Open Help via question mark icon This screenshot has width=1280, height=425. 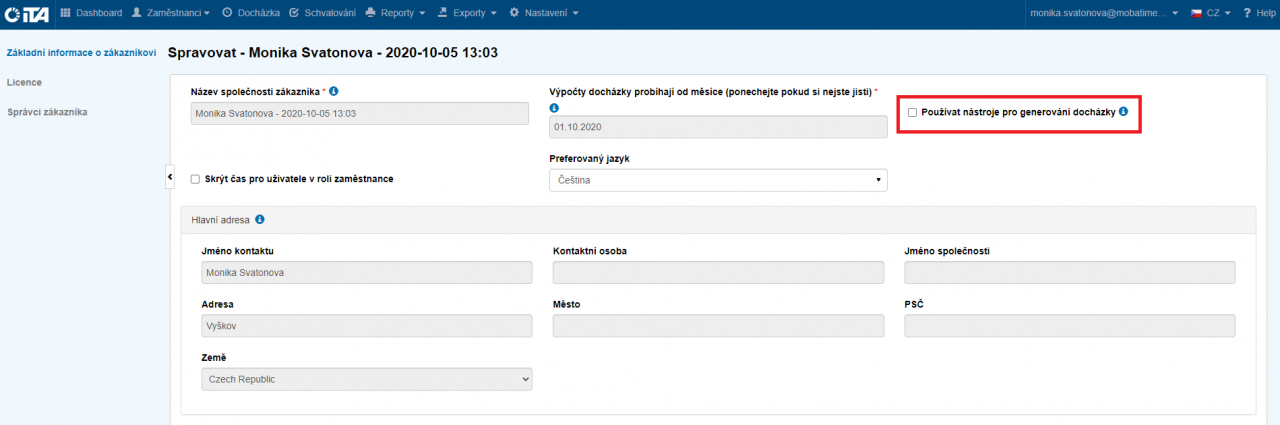pyautogui.click(x=1247, y=13)
